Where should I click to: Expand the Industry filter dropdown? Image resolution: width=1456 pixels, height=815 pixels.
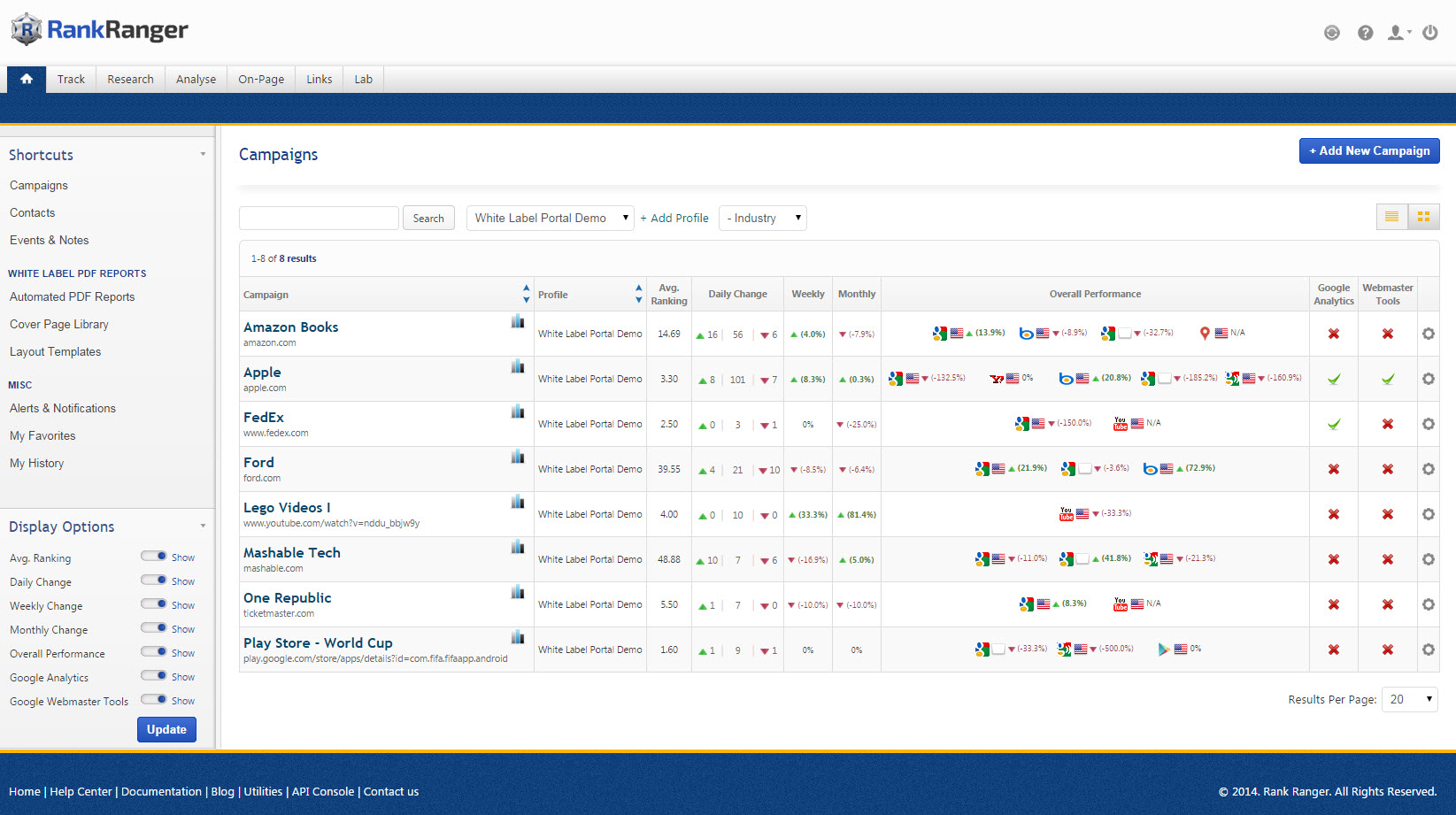(x=763, y=218)
